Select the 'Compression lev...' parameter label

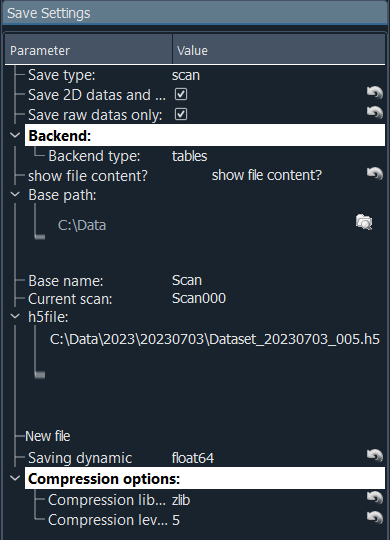(x=107, y=520)
